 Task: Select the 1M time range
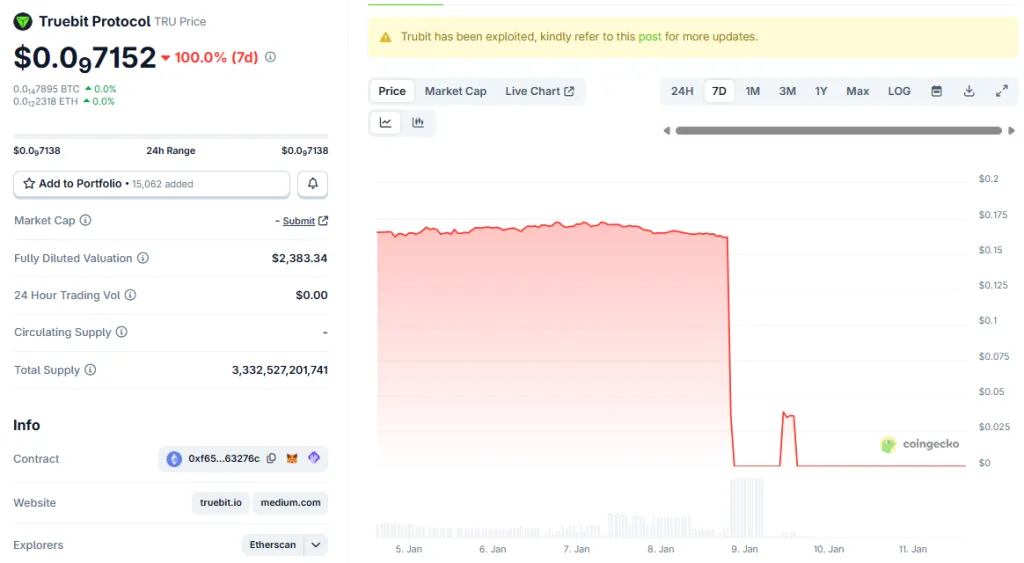point(753,91)
